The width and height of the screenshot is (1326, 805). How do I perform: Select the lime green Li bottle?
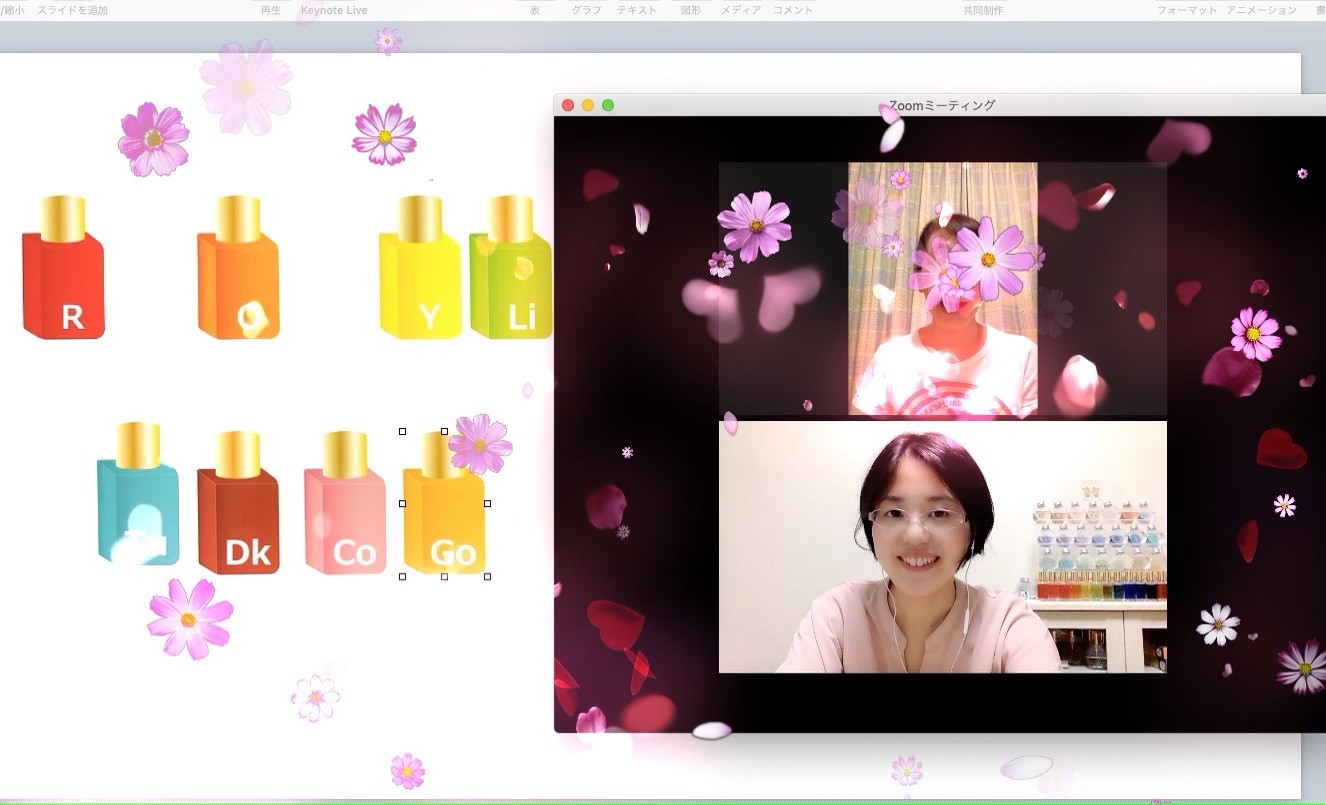pyautogui.click(x=511, y=280)
